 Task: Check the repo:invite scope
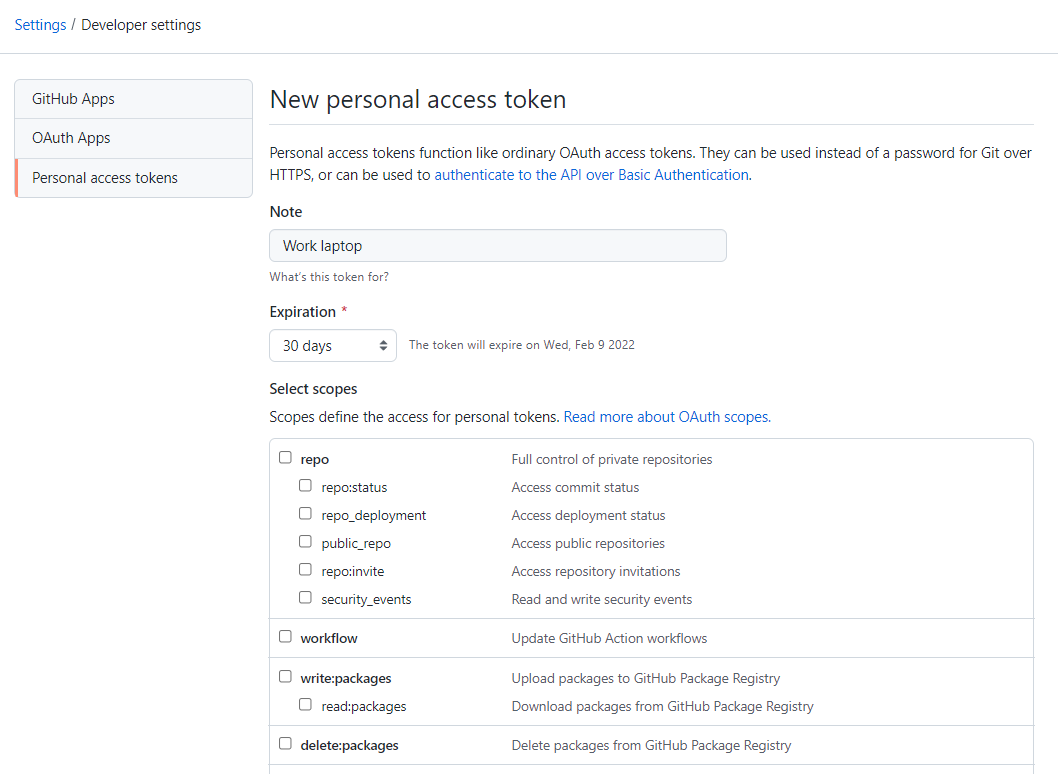coord(306,570)
